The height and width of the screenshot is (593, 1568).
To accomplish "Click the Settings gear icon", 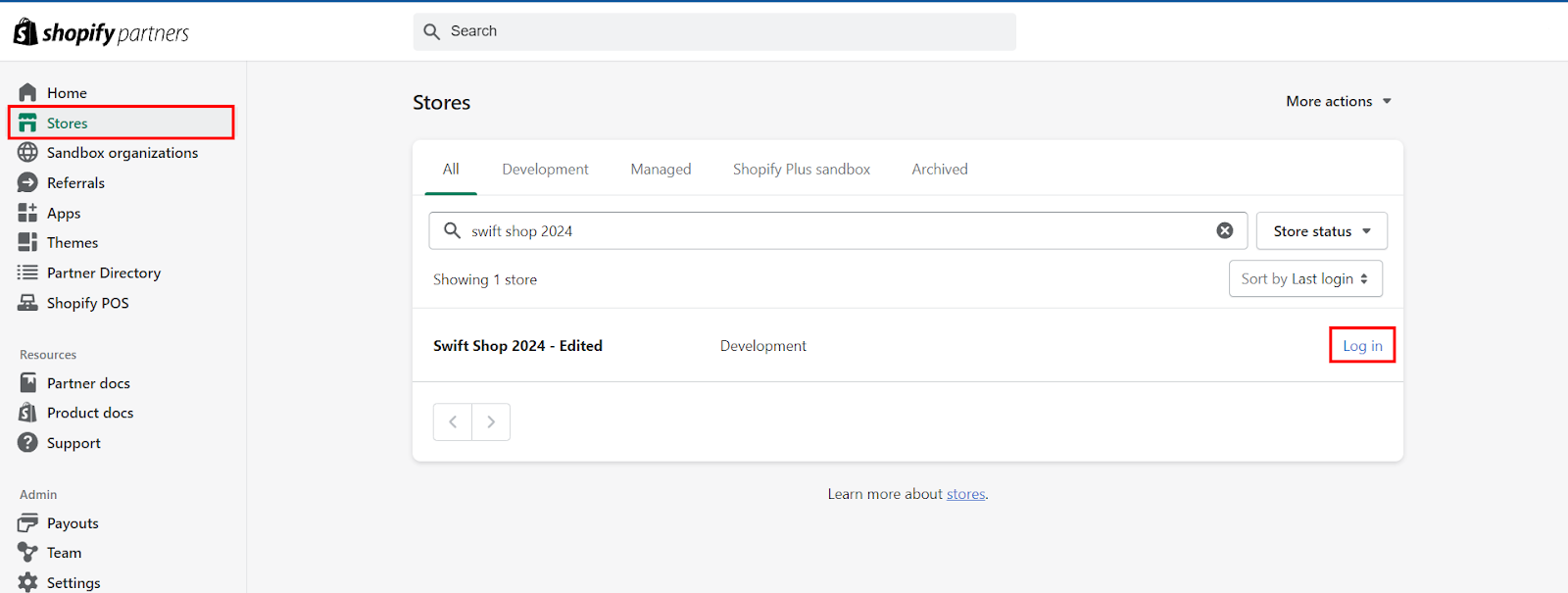I will point(27,582).
